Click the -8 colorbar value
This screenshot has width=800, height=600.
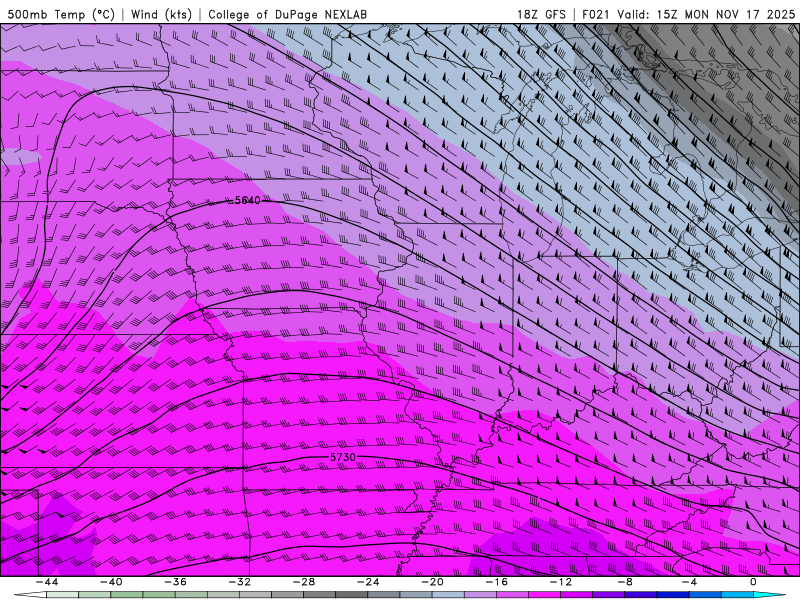click(x=625, y=582)
